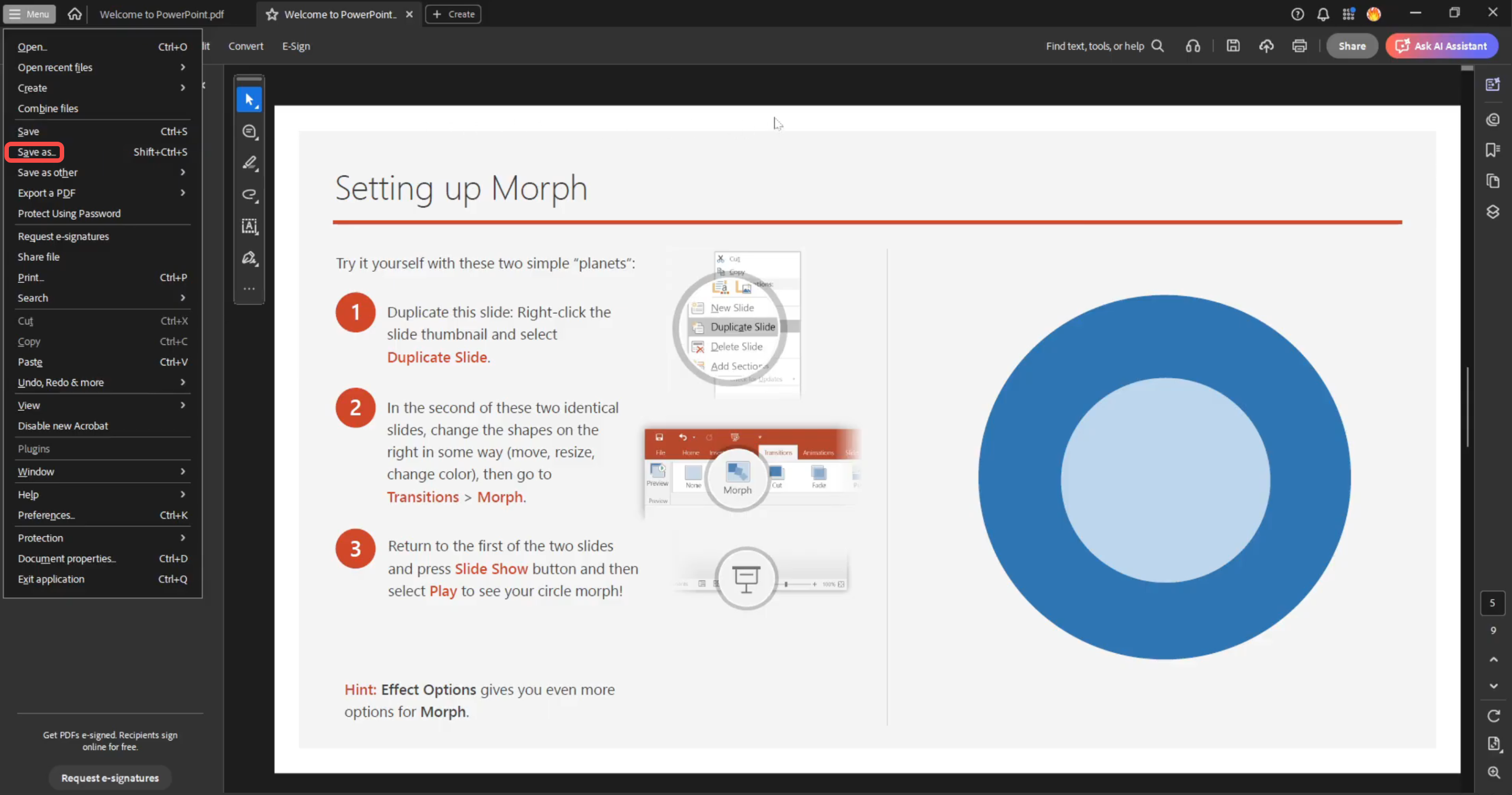Open the help question-mark icon in title bar
The width and height of the screenshot is (1512, 795).
pyautogui.click(x=1297, y=14)
